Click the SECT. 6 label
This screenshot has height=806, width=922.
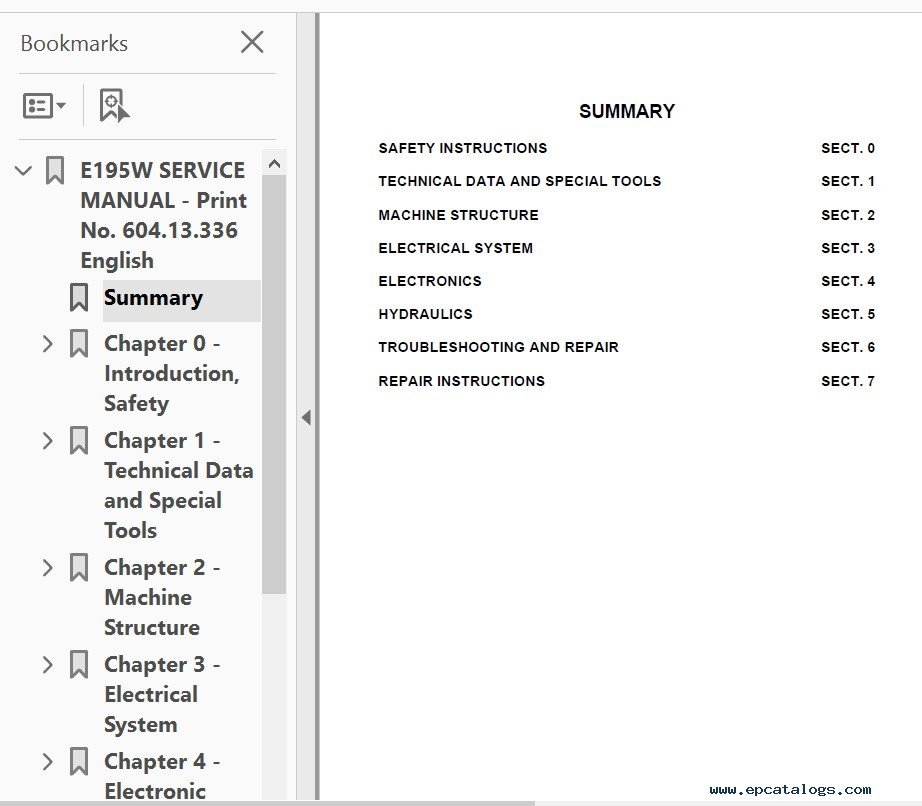coord(848,347)
